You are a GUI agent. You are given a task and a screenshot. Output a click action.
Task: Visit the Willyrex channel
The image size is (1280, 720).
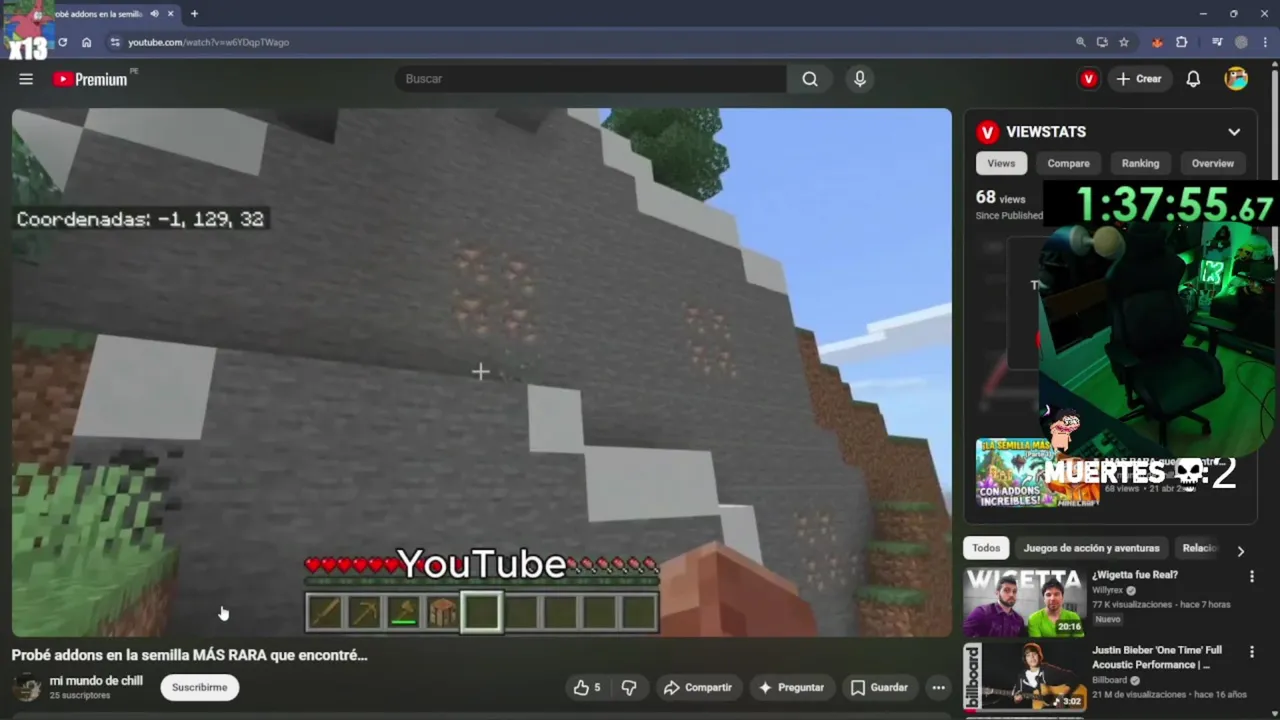coord(1108,590)
